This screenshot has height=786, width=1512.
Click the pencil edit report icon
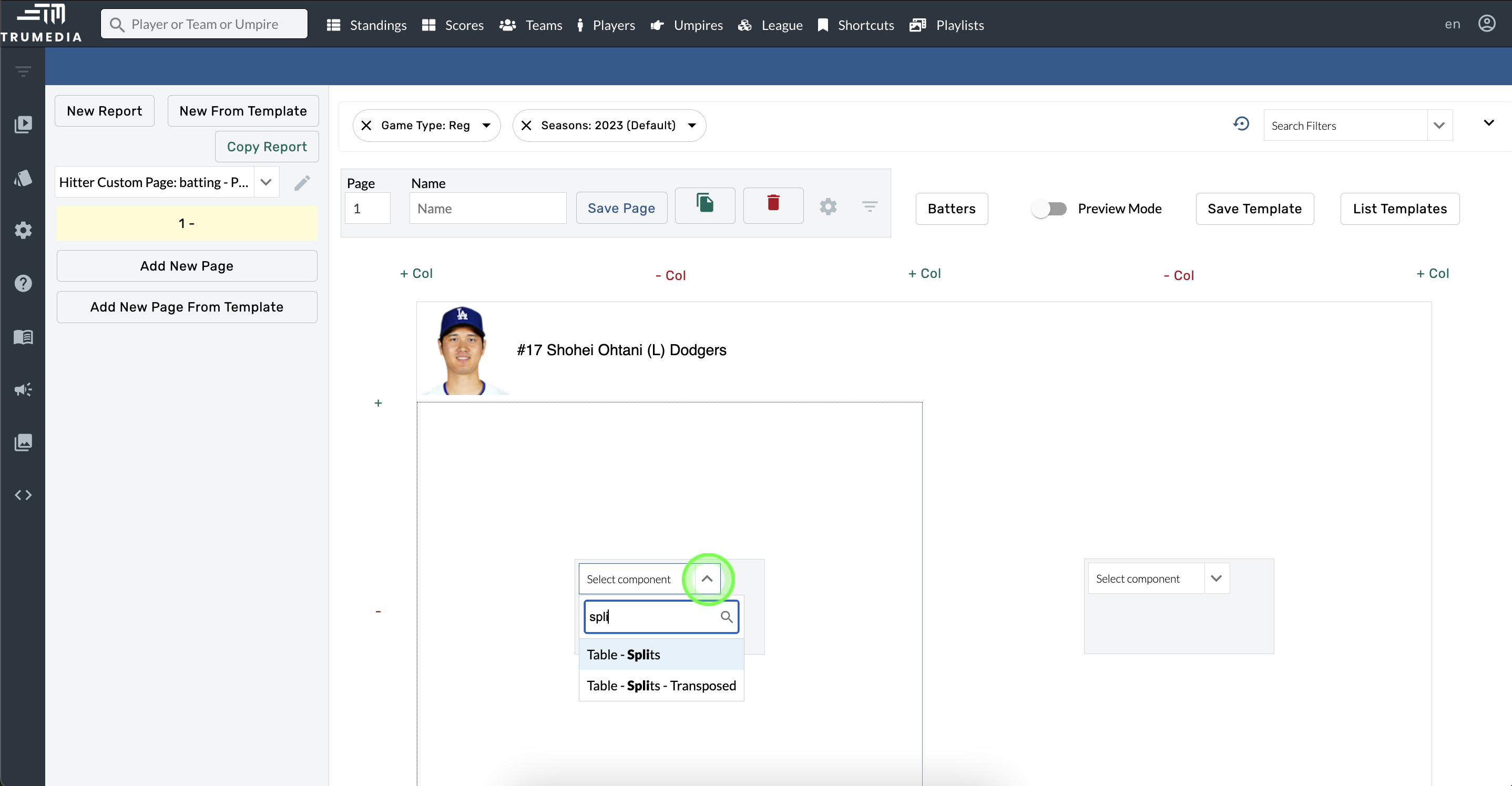click(302, 183)
